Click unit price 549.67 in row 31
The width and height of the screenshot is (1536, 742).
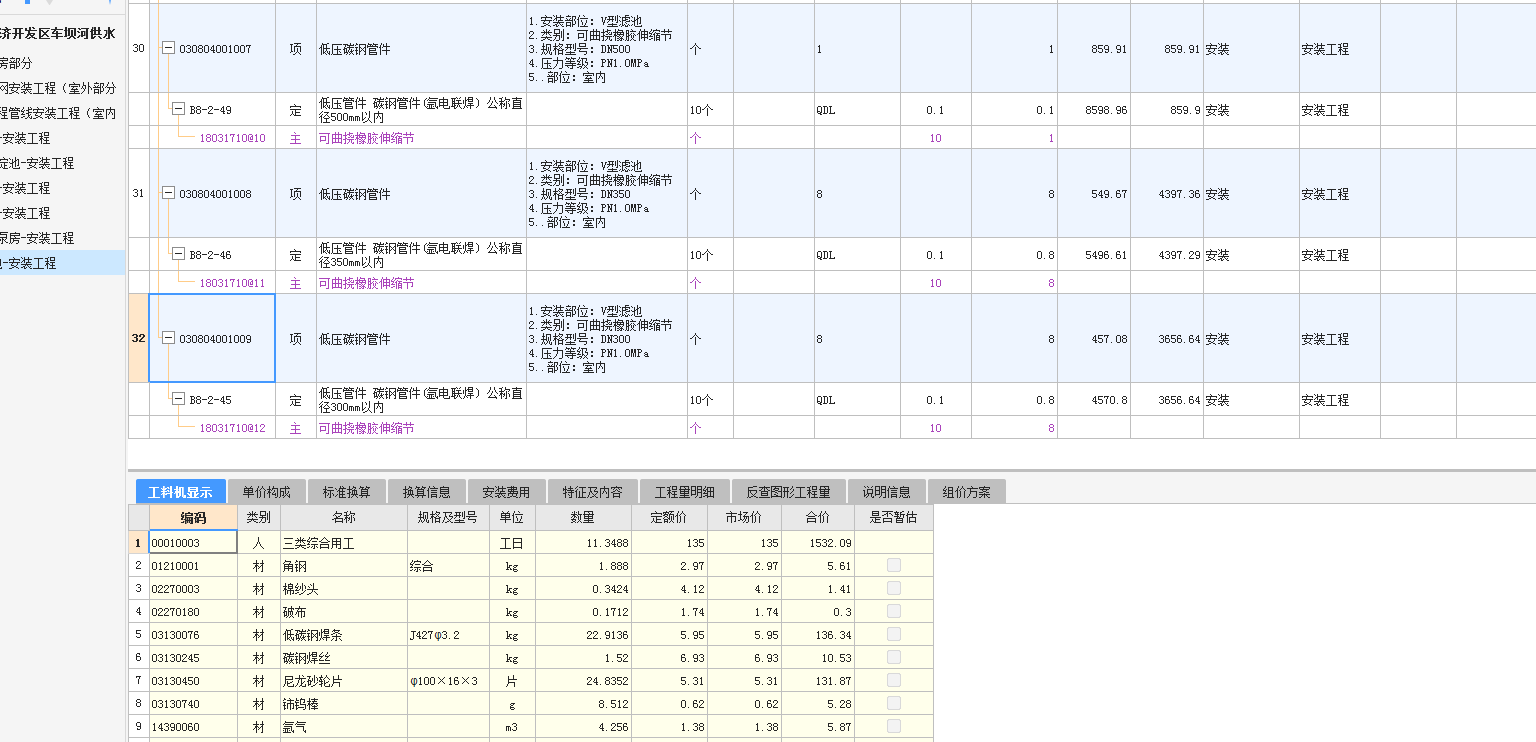click(1093, 194)
